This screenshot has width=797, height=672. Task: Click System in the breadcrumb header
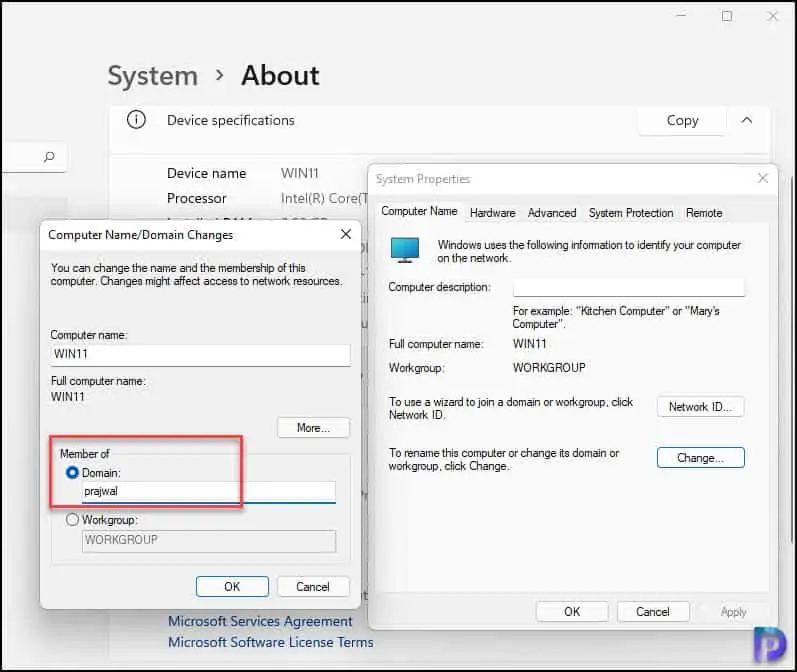[152, 76]
